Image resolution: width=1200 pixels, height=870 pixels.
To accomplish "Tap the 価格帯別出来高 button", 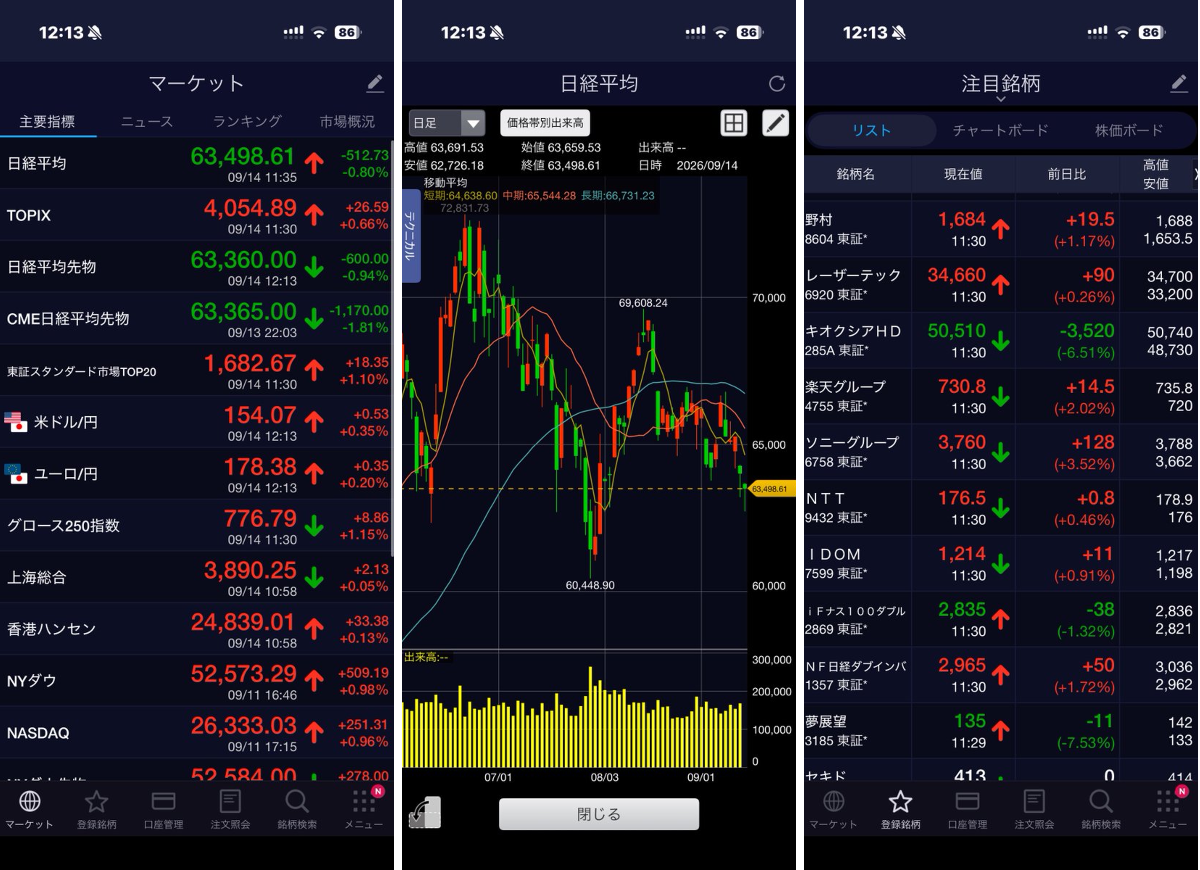I will point(544,123).
